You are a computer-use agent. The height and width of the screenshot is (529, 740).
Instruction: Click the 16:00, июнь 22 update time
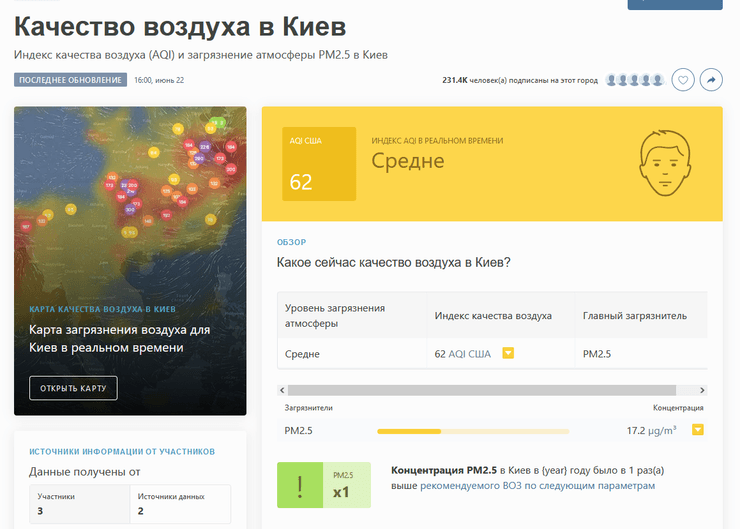click(x=159, y=80)
